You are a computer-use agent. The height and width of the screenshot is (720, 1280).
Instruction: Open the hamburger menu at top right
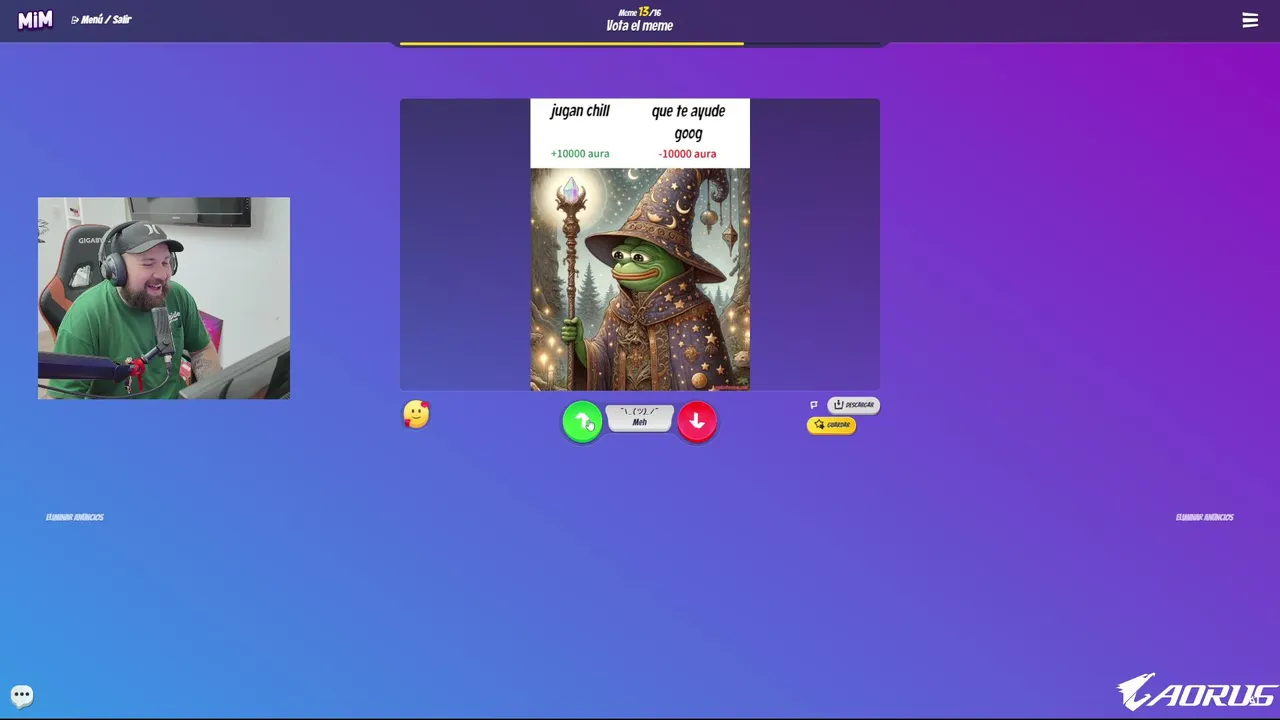pyautogui.click(x=1250, y=20)
